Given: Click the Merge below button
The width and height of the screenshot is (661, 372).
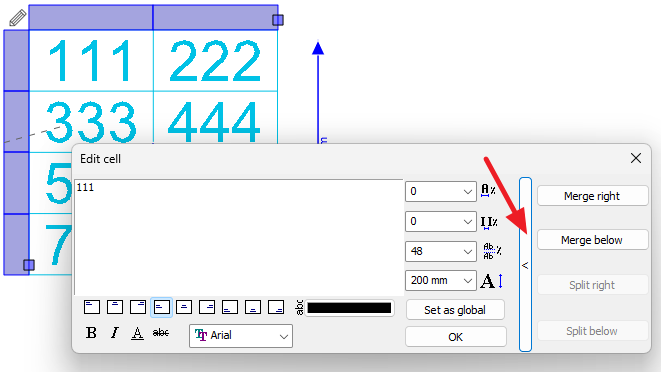Looking at the screenshot, I should 592,240.
